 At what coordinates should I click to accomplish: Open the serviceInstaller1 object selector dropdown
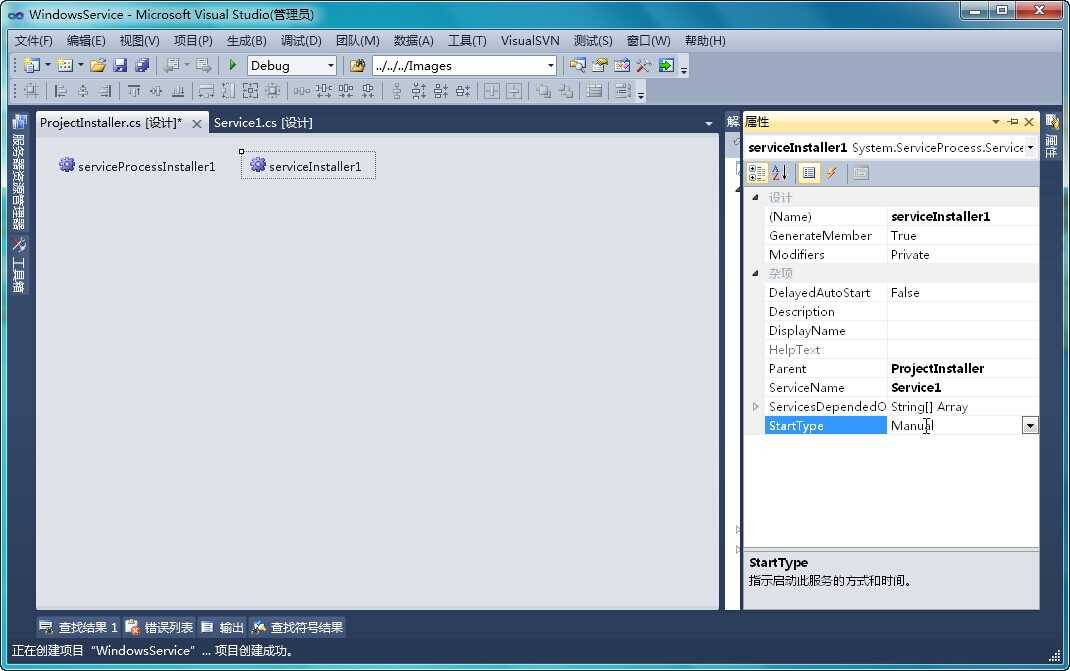(1030, 147)
